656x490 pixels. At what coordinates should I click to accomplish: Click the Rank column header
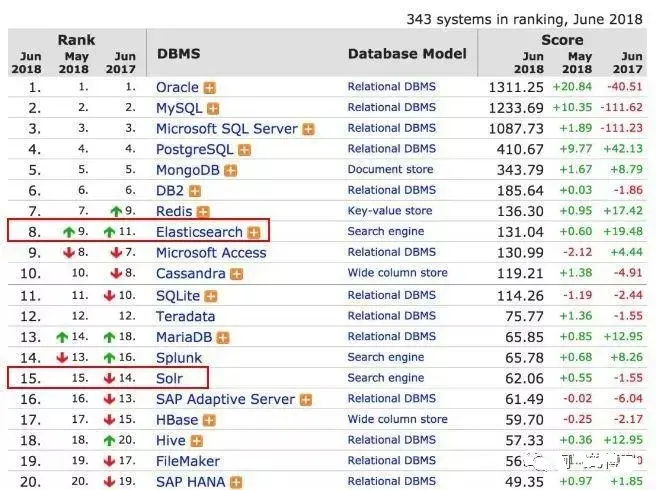(x=76, y=40)
